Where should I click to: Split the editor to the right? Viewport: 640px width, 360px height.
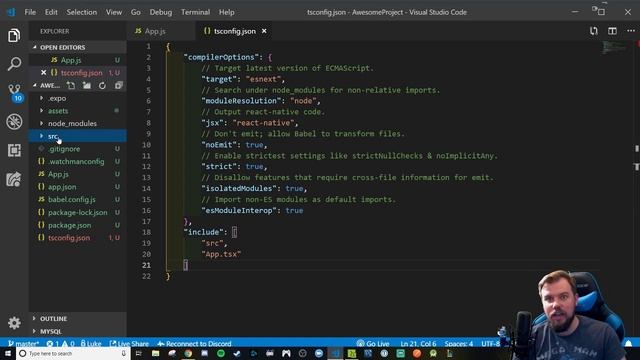(612, 31)
